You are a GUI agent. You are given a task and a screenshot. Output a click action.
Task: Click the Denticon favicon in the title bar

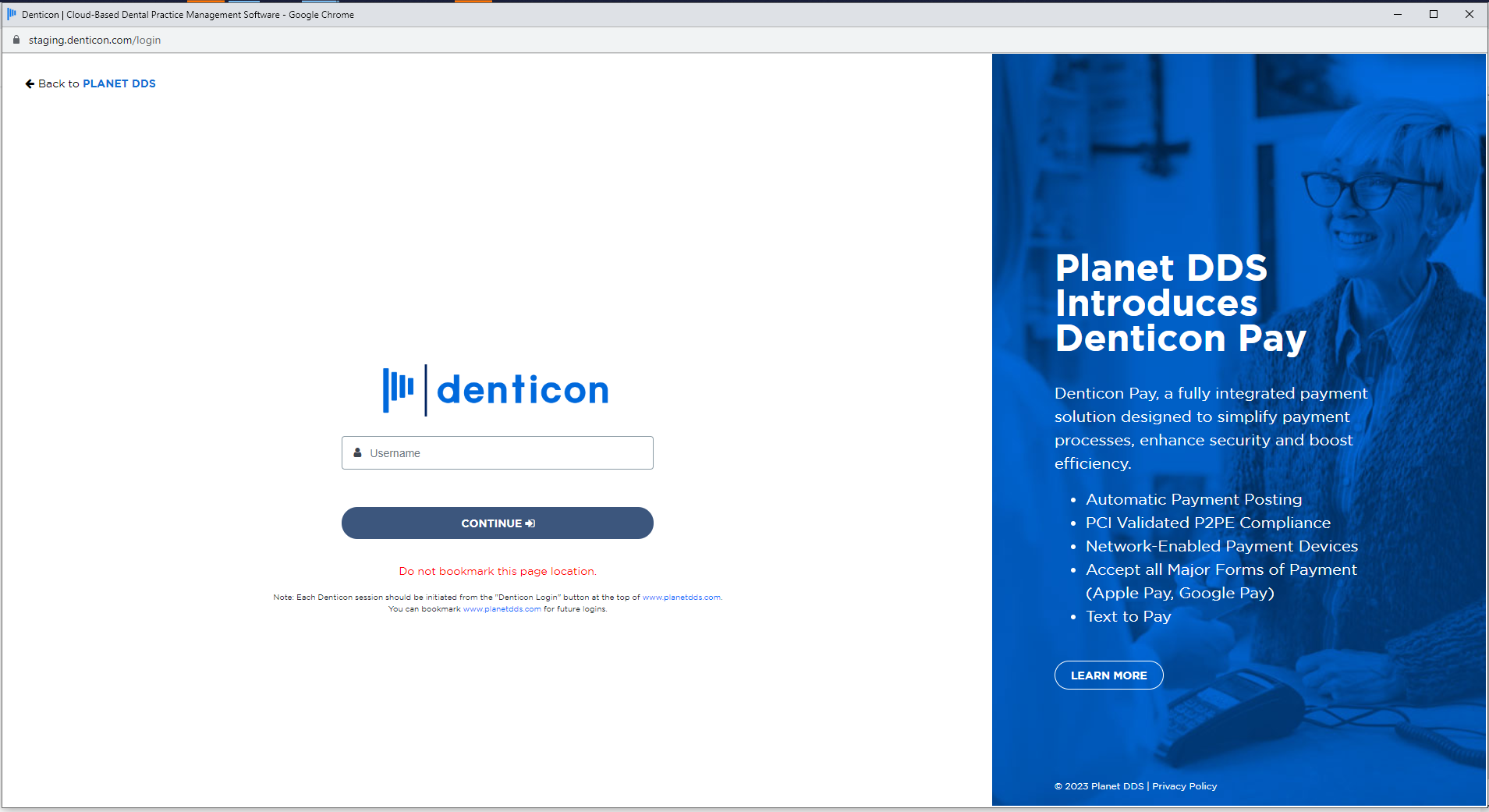(x=11, y=14)
